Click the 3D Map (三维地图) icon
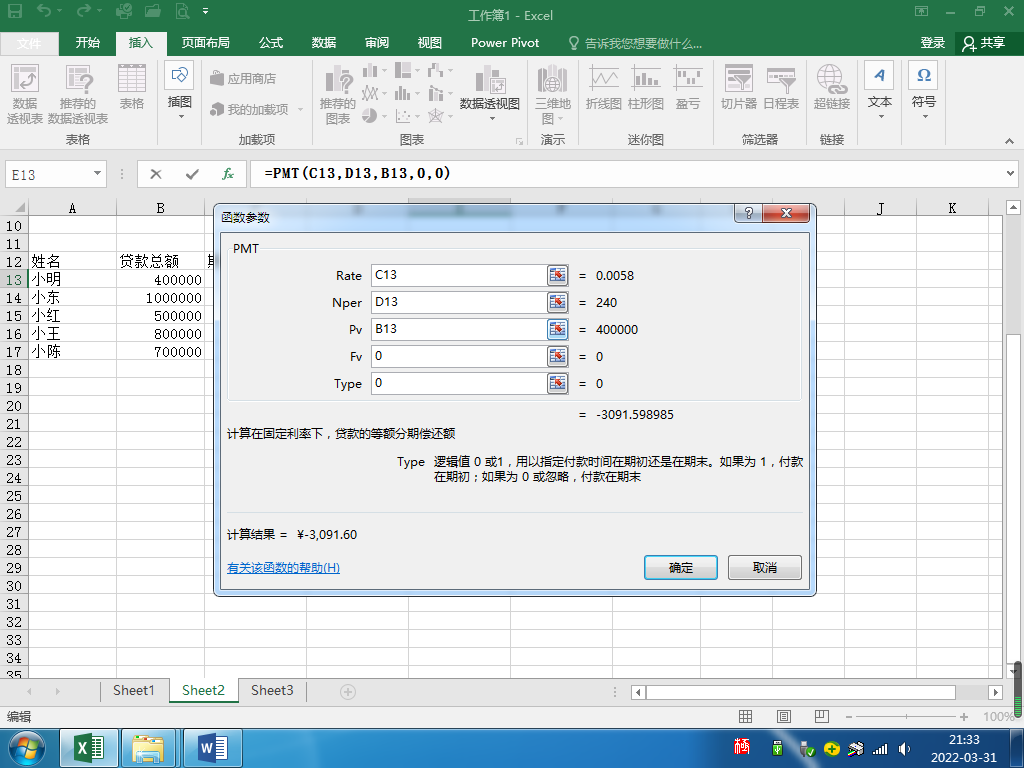This screenshot has width=1024, height=768. [552, 94]
